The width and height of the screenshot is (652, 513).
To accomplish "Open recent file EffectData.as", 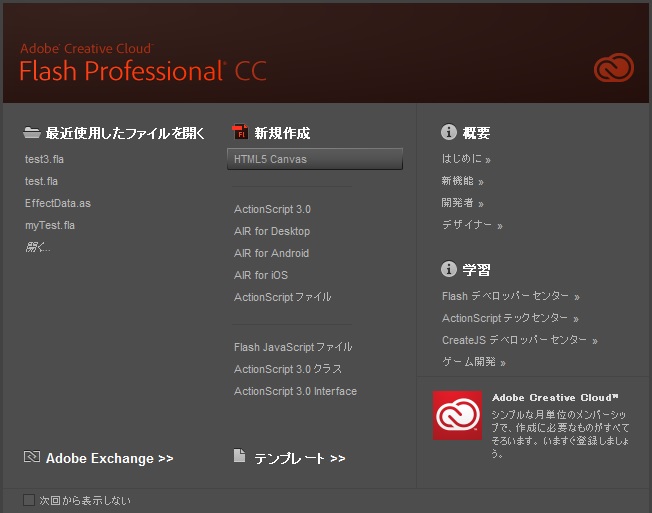I will coord(58,203).
